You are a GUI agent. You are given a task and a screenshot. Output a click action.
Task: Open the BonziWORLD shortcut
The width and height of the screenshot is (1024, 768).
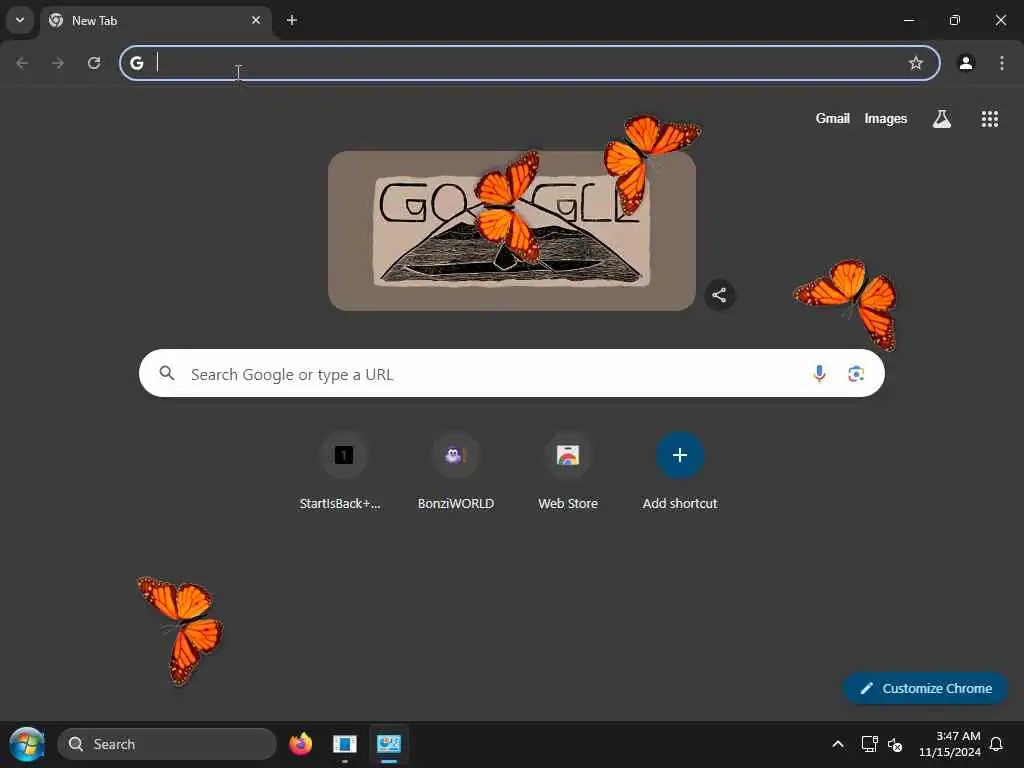456,472
